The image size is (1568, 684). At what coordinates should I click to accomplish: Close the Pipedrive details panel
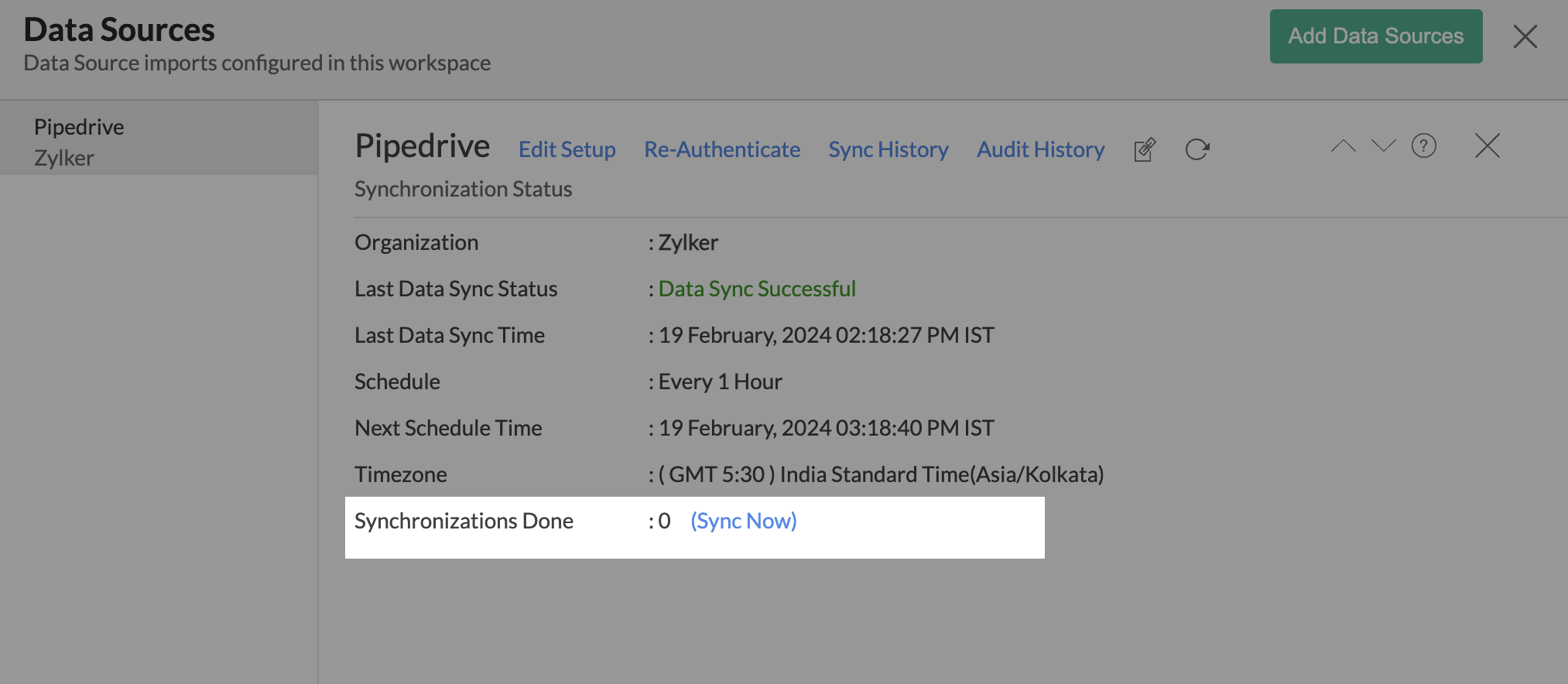pos(1488,145)
